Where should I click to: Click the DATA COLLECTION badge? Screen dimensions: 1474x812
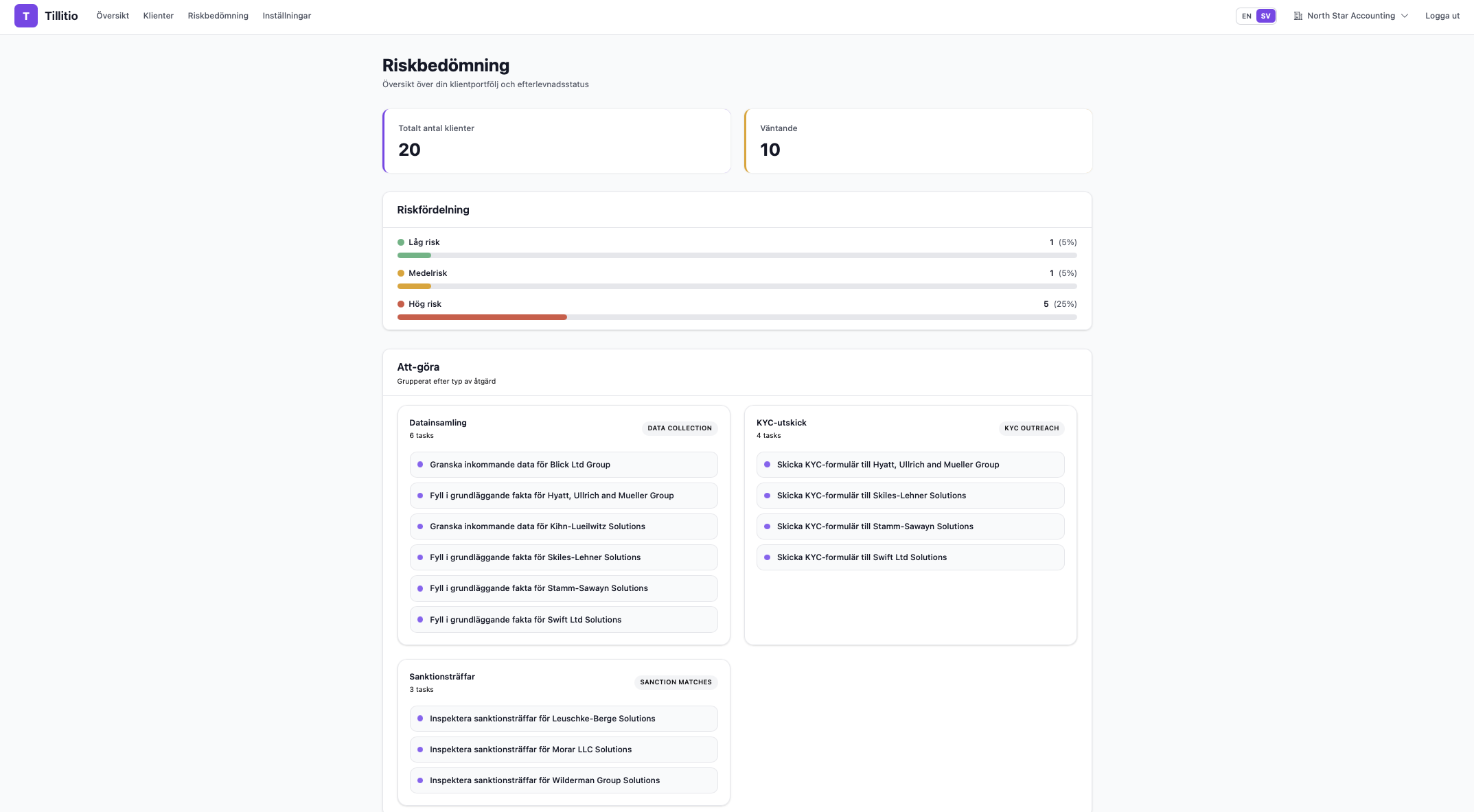coord(679,428)
